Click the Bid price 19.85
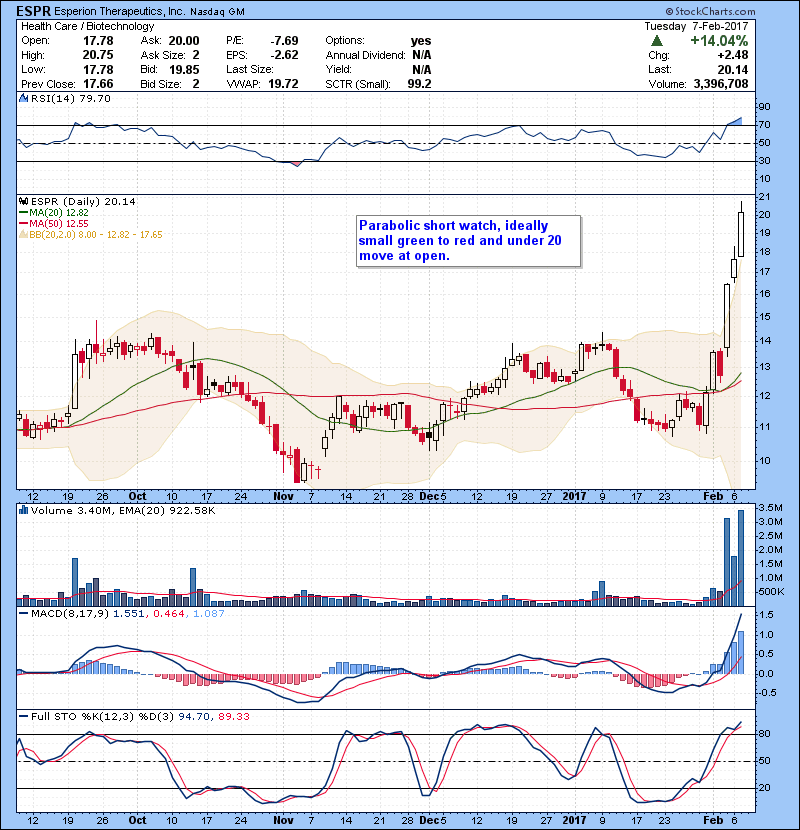 184,70
